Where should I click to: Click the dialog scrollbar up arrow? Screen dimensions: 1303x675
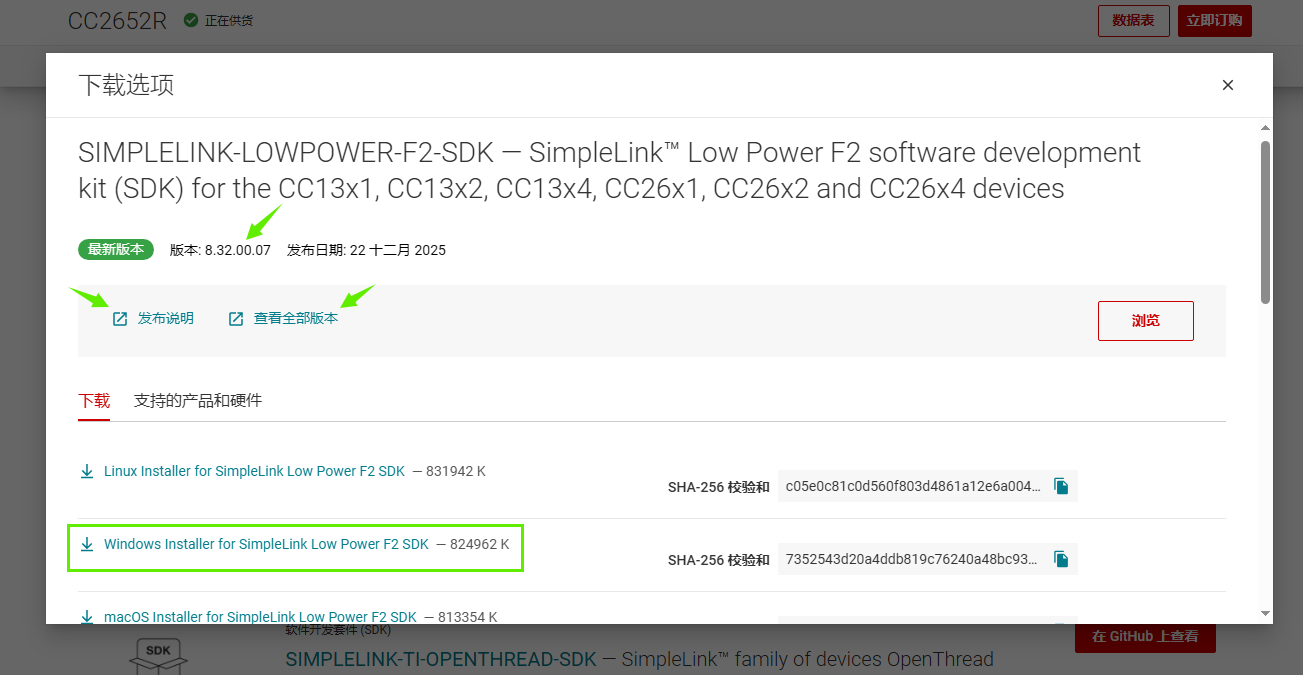pos(1265,128)
